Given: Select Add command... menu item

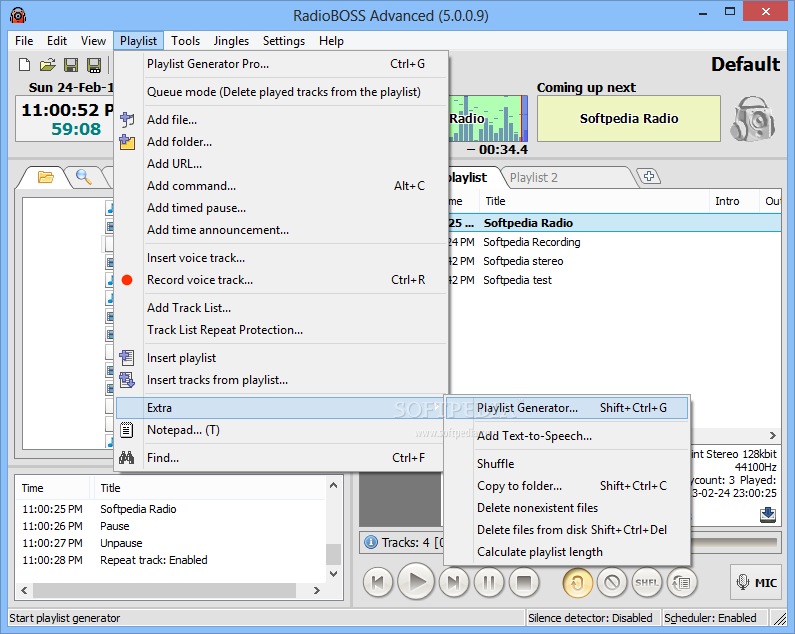Looking at the screenshot, I should pos(283,186).
